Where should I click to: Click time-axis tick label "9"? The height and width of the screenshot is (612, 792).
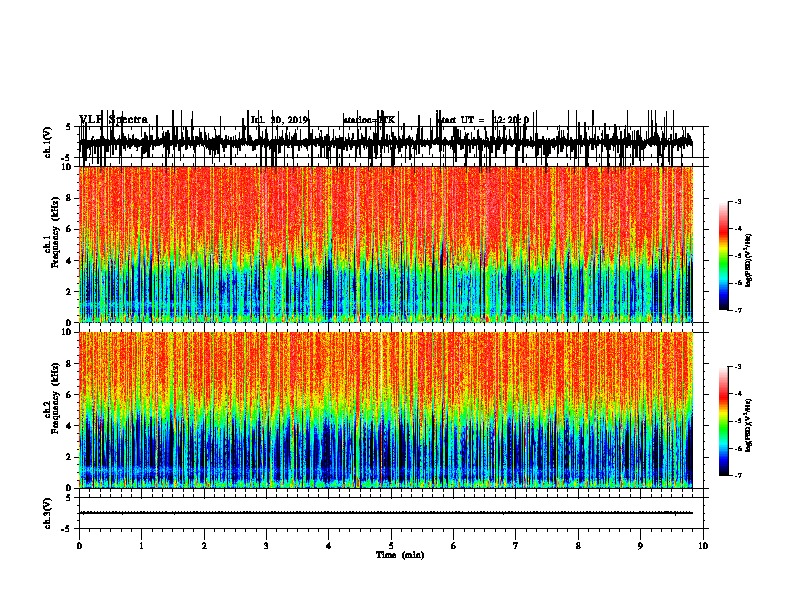click(640, 546)
